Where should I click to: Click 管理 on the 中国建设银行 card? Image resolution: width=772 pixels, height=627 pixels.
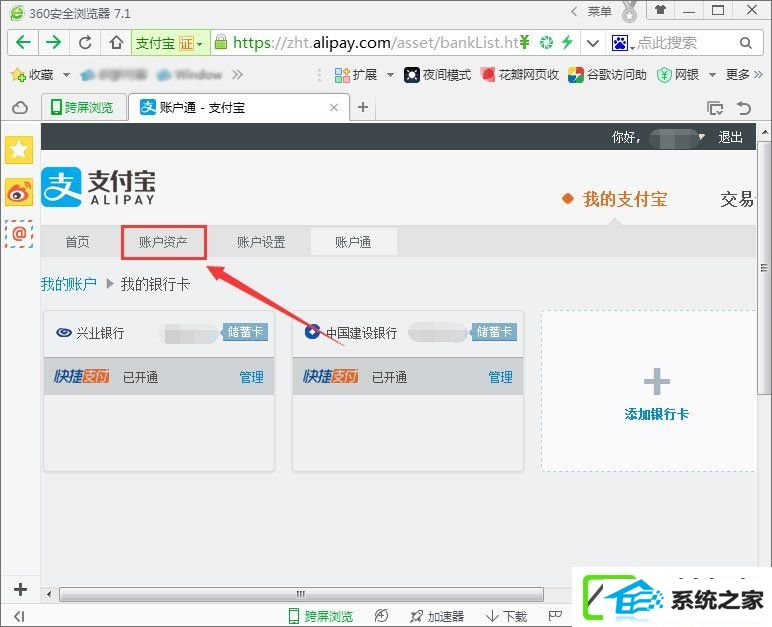point(500,377)
